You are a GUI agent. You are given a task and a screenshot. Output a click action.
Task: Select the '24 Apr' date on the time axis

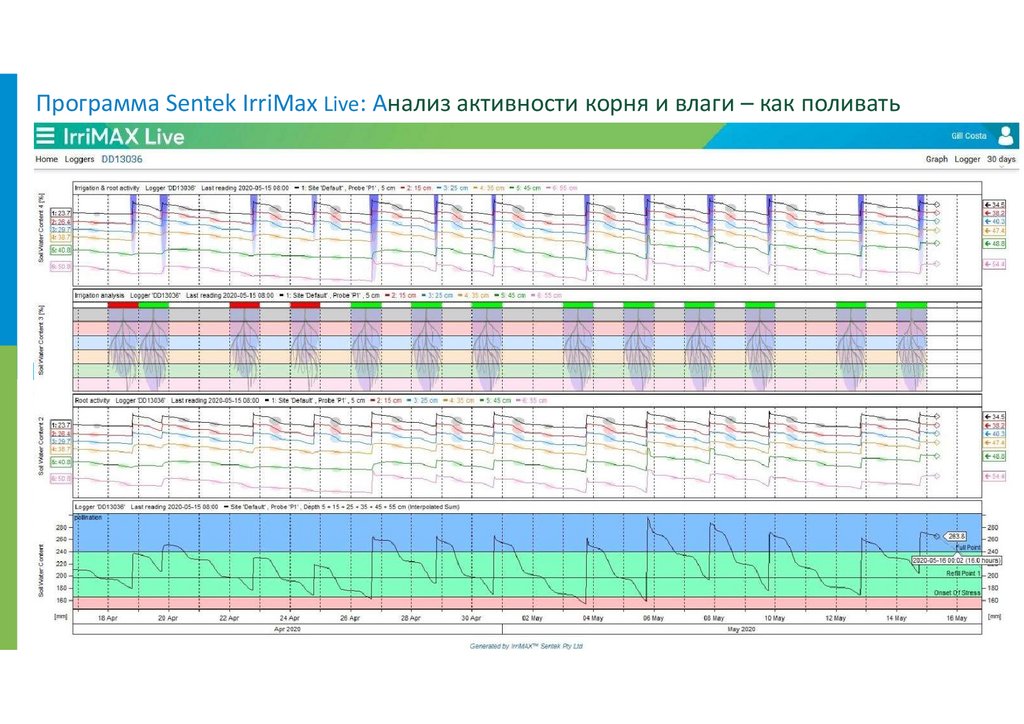(x=289, y=618)
